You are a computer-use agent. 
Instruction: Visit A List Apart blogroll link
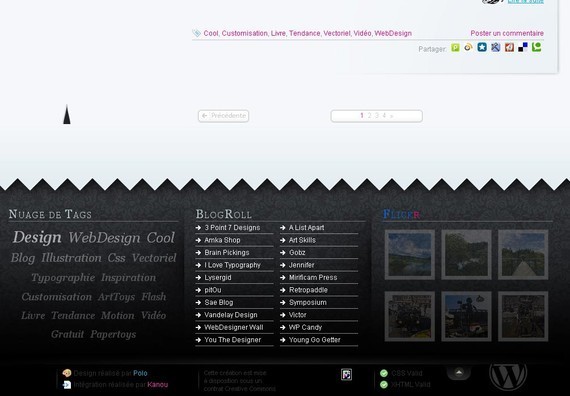point(306,228)
